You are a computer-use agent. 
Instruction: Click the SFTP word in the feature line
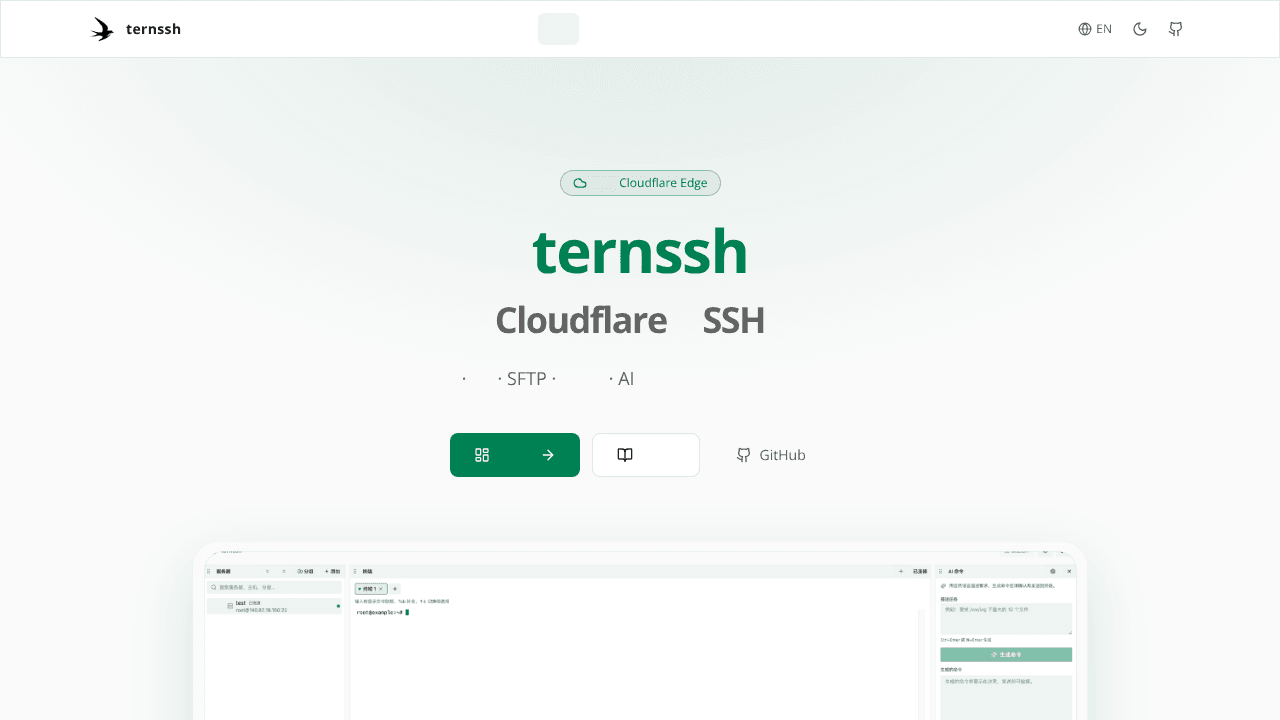pos(526,379)
